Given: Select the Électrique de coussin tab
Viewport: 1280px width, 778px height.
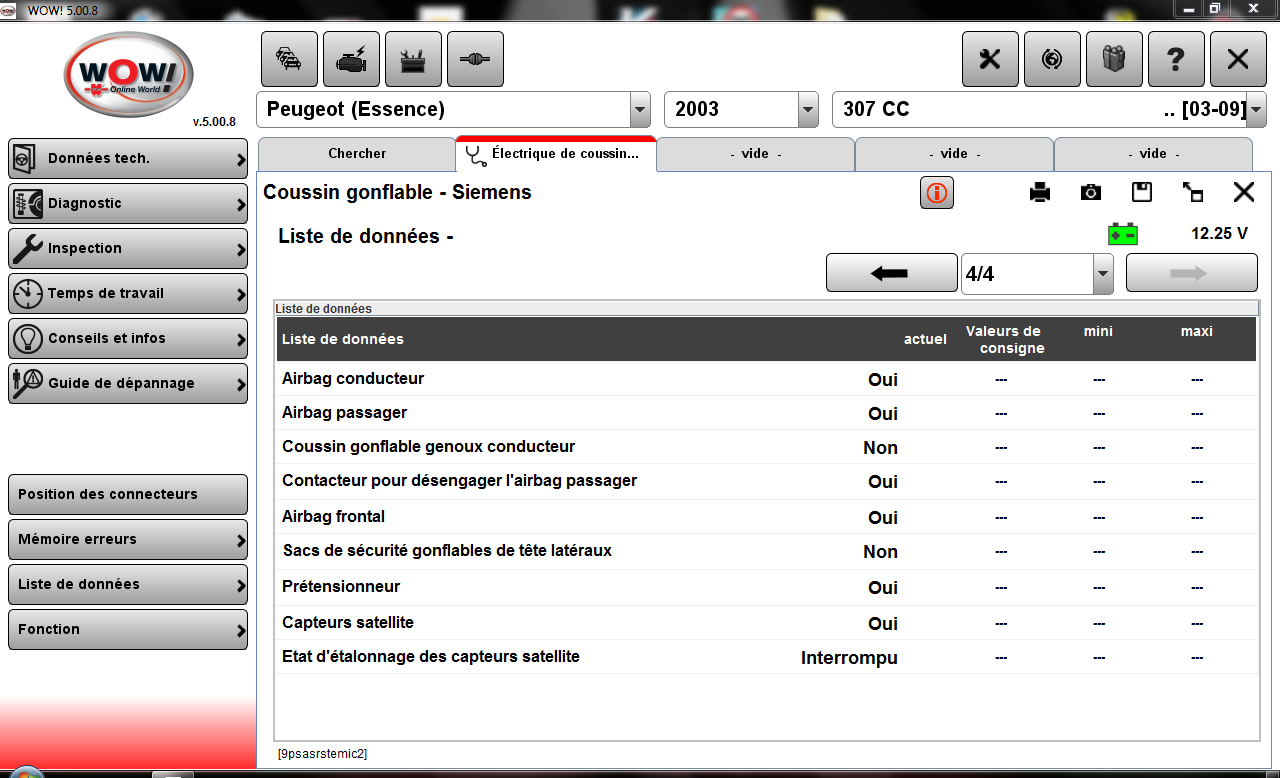Looking at the screenshot, I should [x=556, y=154].
